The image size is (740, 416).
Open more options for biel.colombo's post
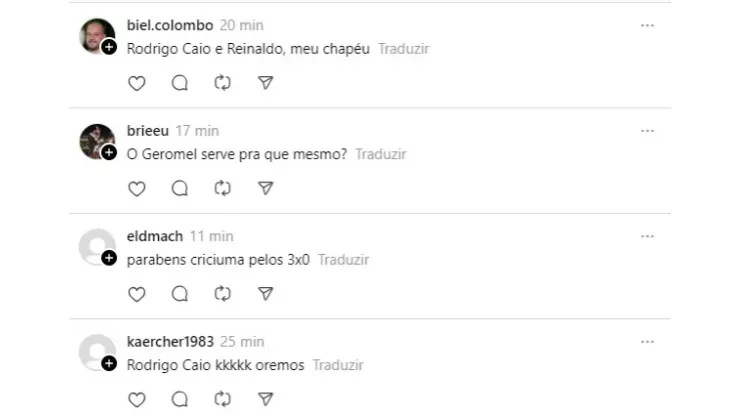[x=647, y=25]
